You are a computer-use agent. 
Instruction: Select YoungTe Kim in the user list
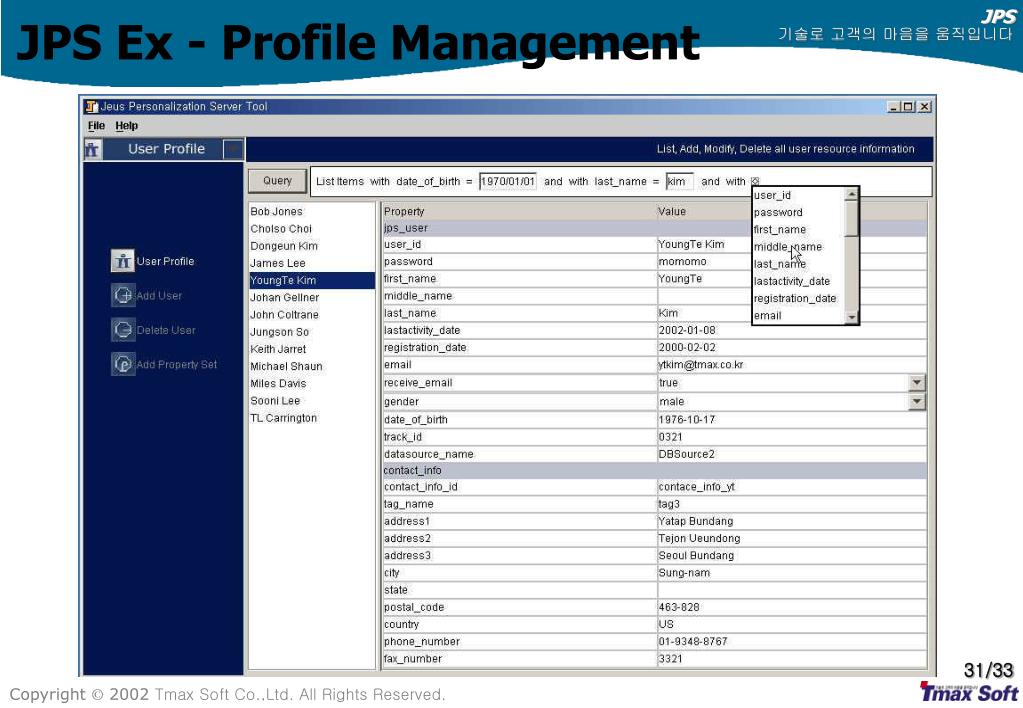tap(311, 280)
